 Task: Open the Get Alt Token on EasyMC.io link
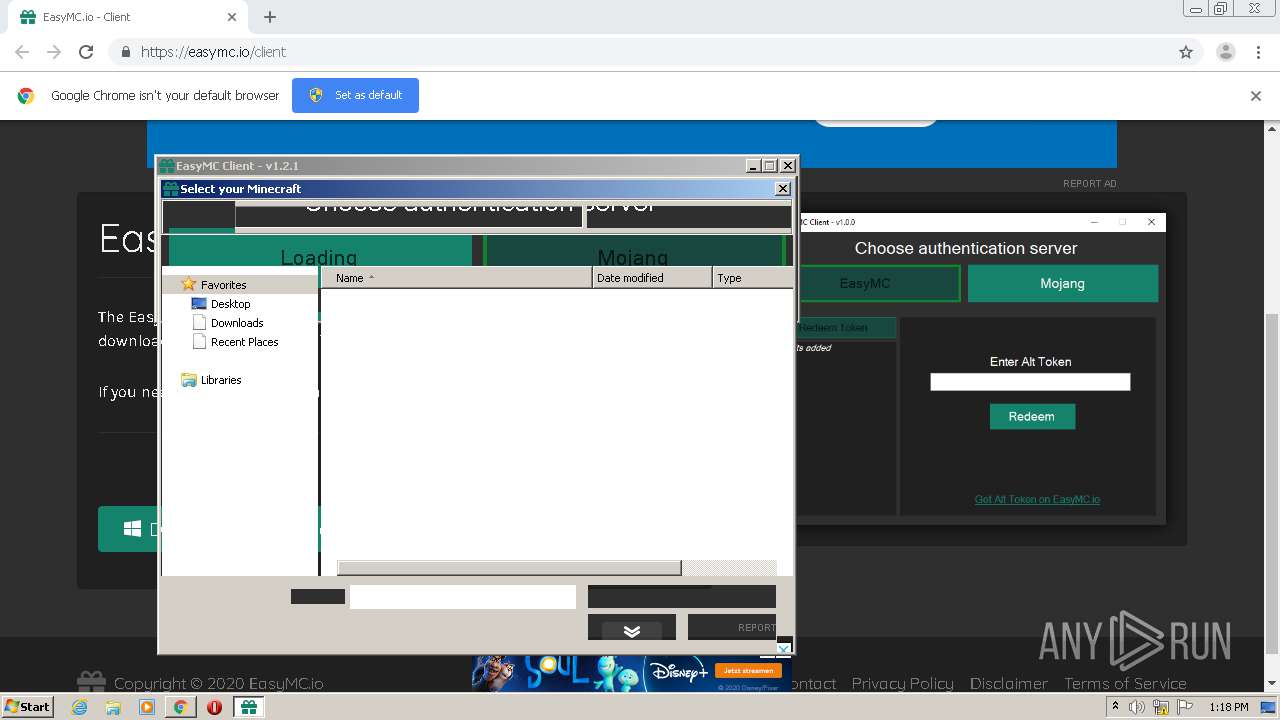1037,499
